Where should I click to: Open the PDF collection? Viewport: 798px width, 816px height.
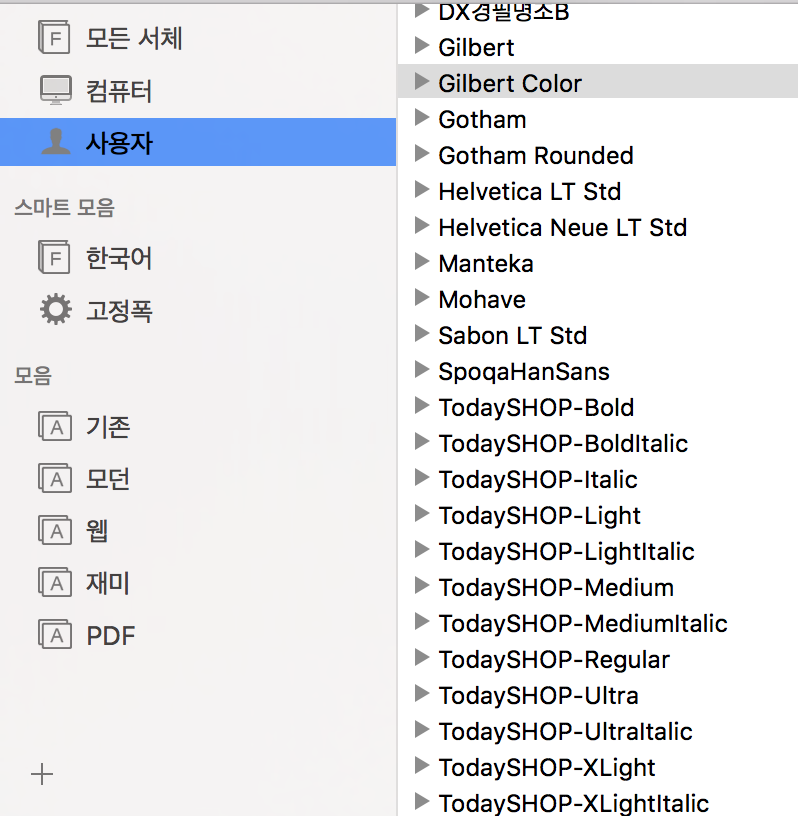110,635
